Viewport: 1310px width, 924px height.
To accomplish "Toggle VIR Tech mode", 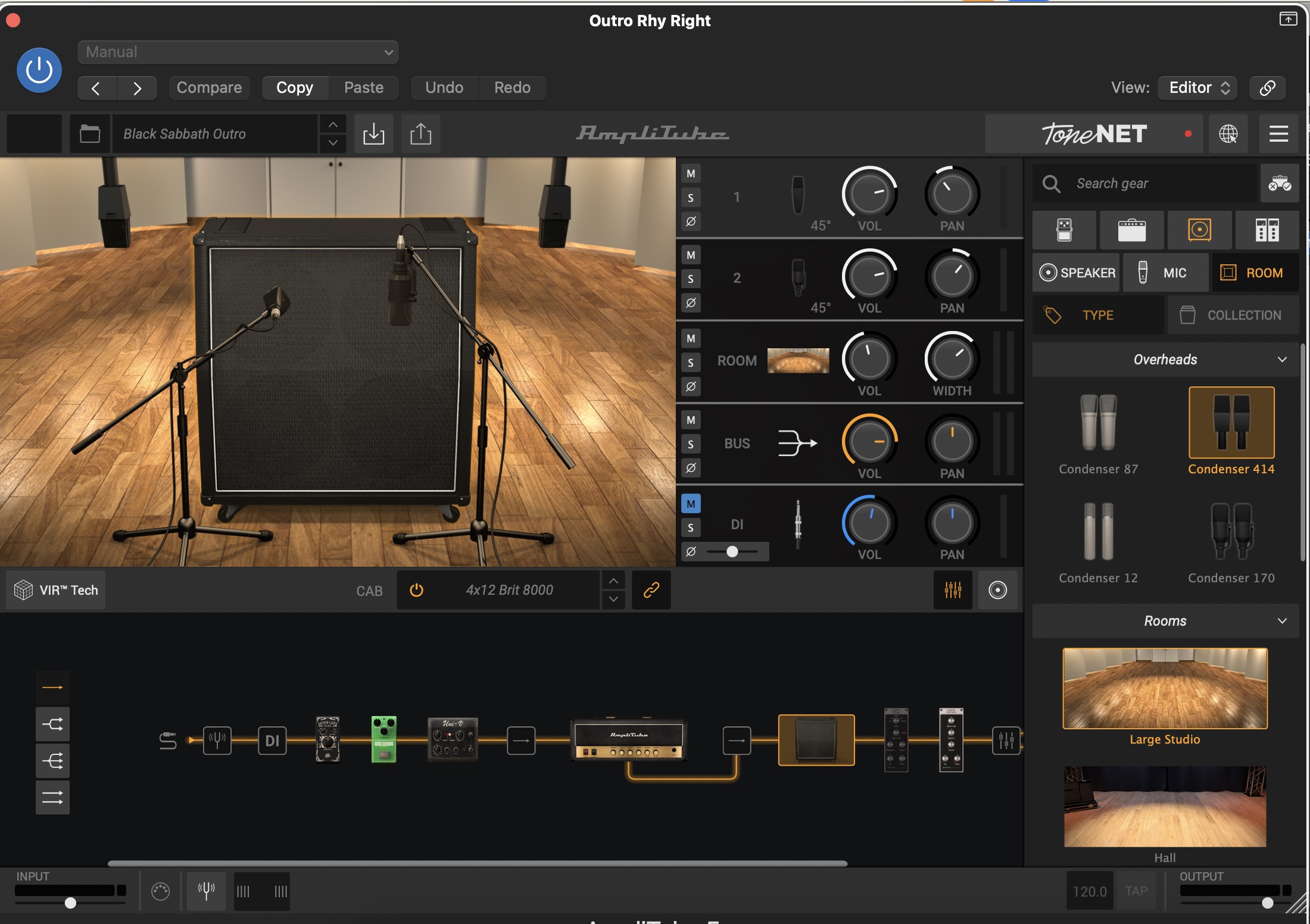I will (x=56, y=590).
